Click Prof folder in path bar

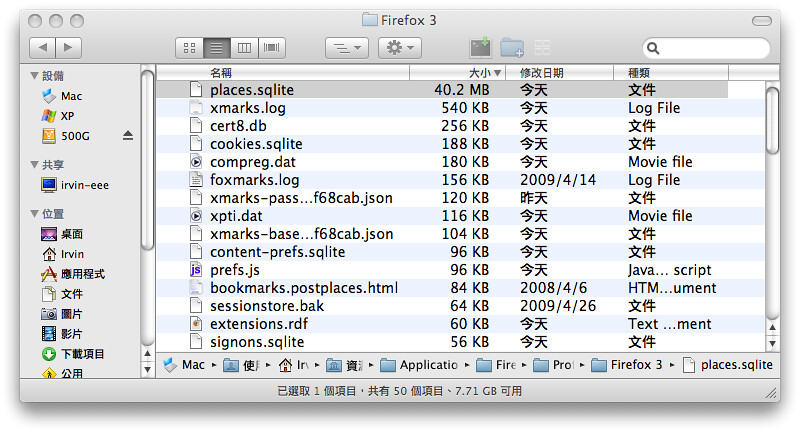[x=554, y=365]
